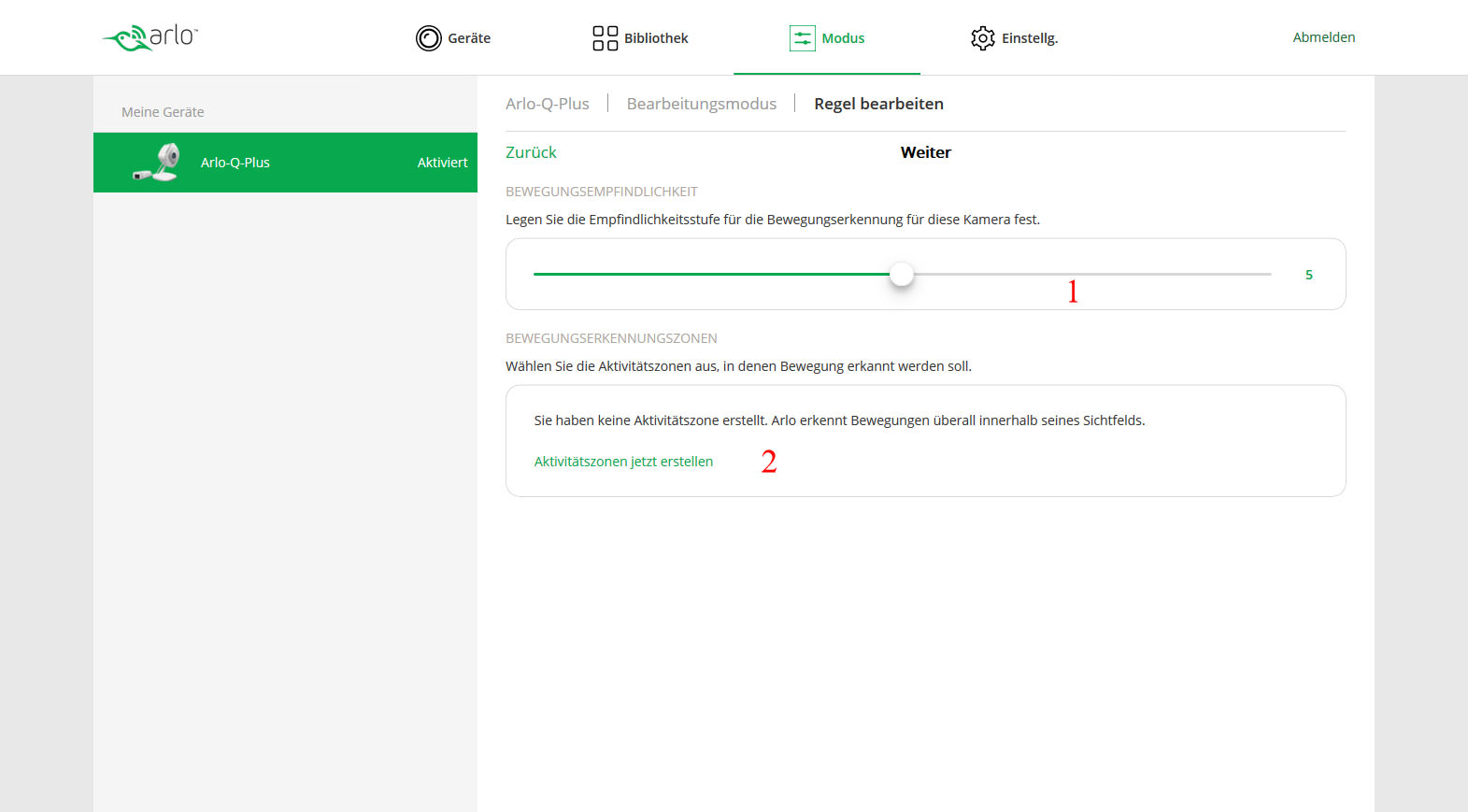Click the sensitivity value 5

[x=1309, y=275]
